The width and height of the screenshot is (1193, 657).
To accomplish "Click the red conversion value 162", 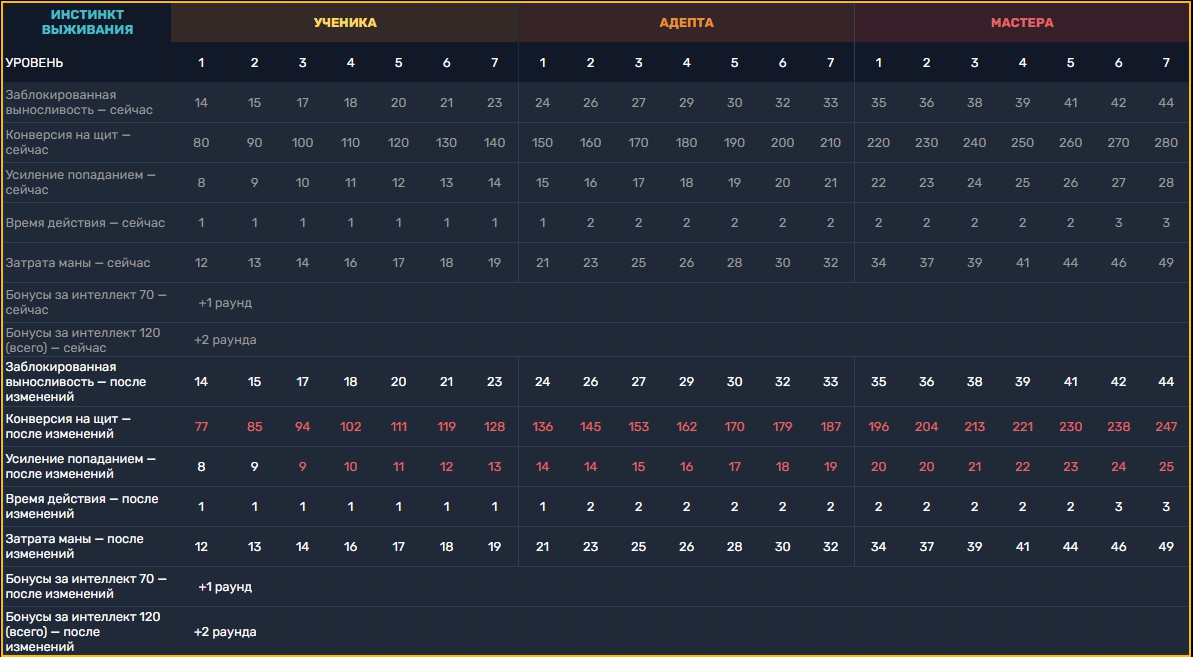I will [x=686, y=427].
